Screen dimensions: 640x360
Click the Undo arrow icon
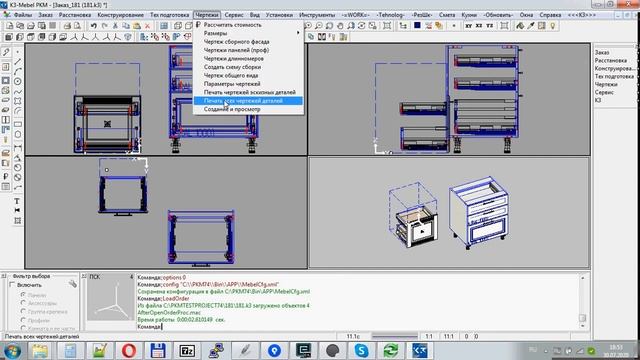(93, 26)
